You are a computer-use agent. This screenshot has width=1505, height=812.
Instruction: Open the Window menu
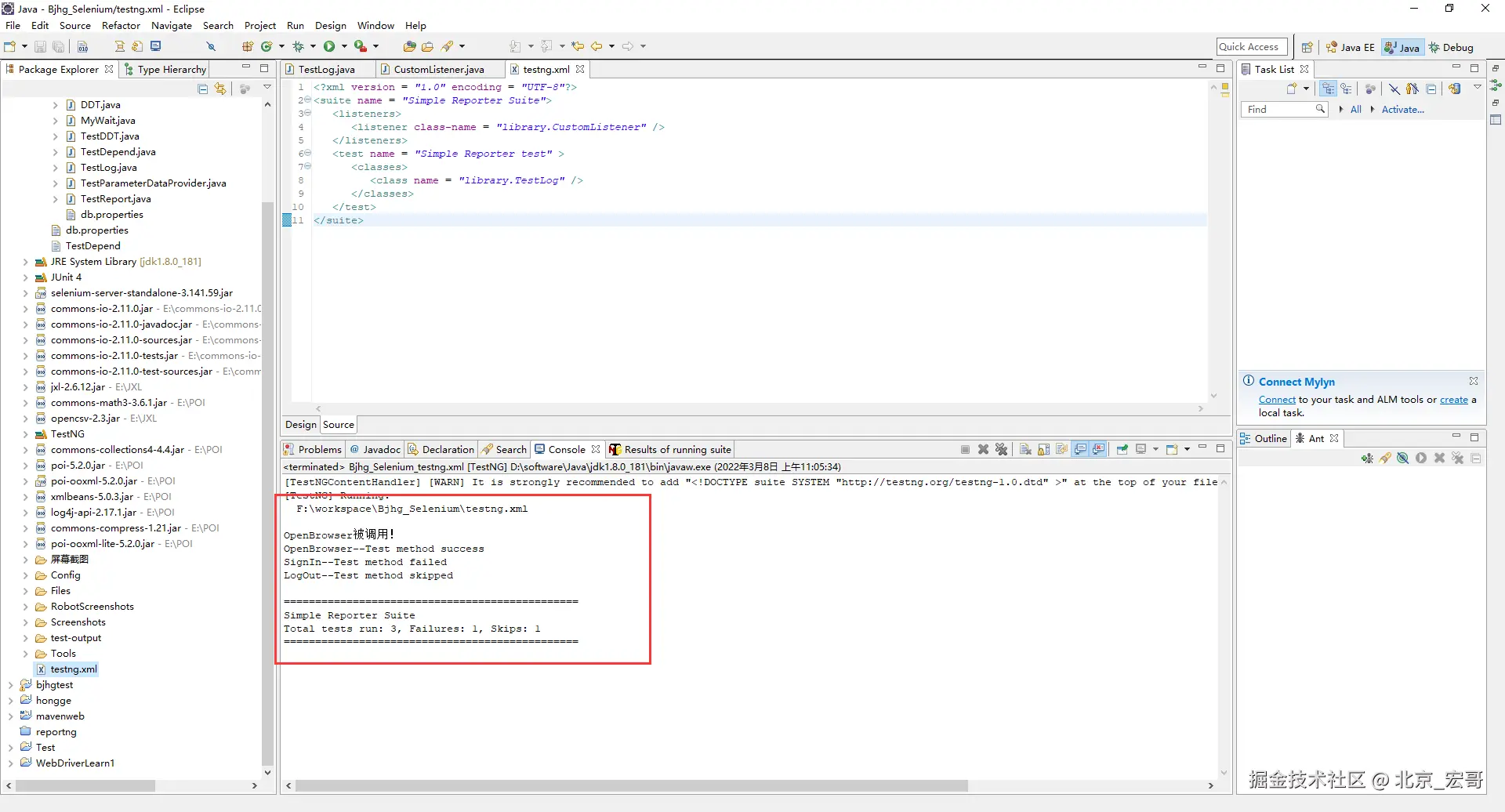(x=376, y=26)
